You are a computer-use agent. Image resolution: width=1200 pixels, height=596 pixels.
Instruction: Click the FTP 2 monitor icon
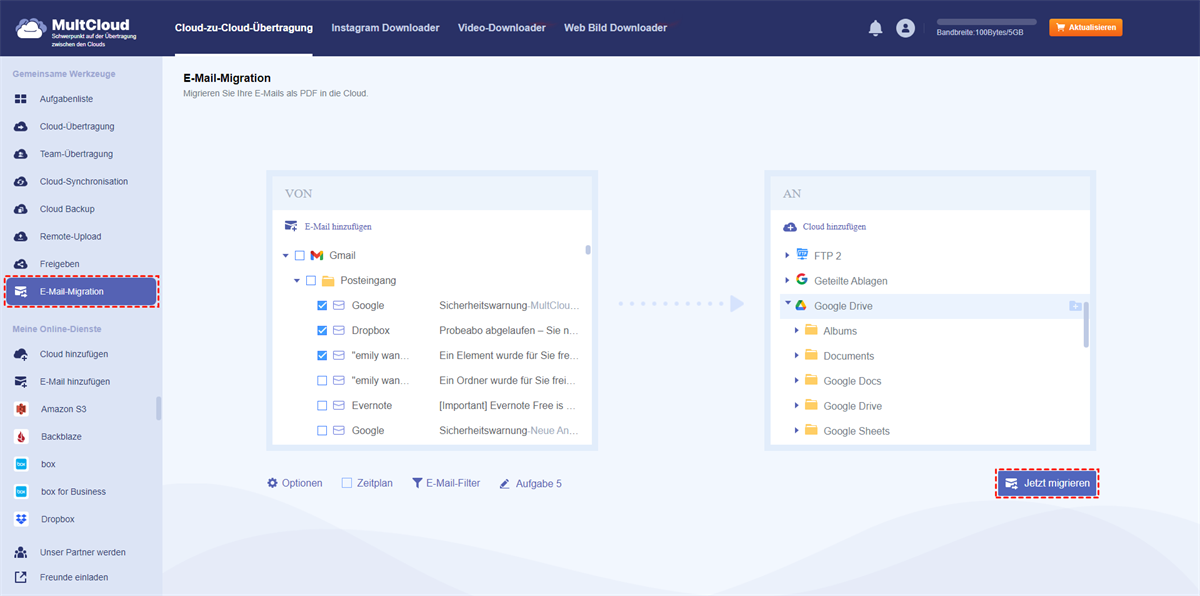coord(802,255)
